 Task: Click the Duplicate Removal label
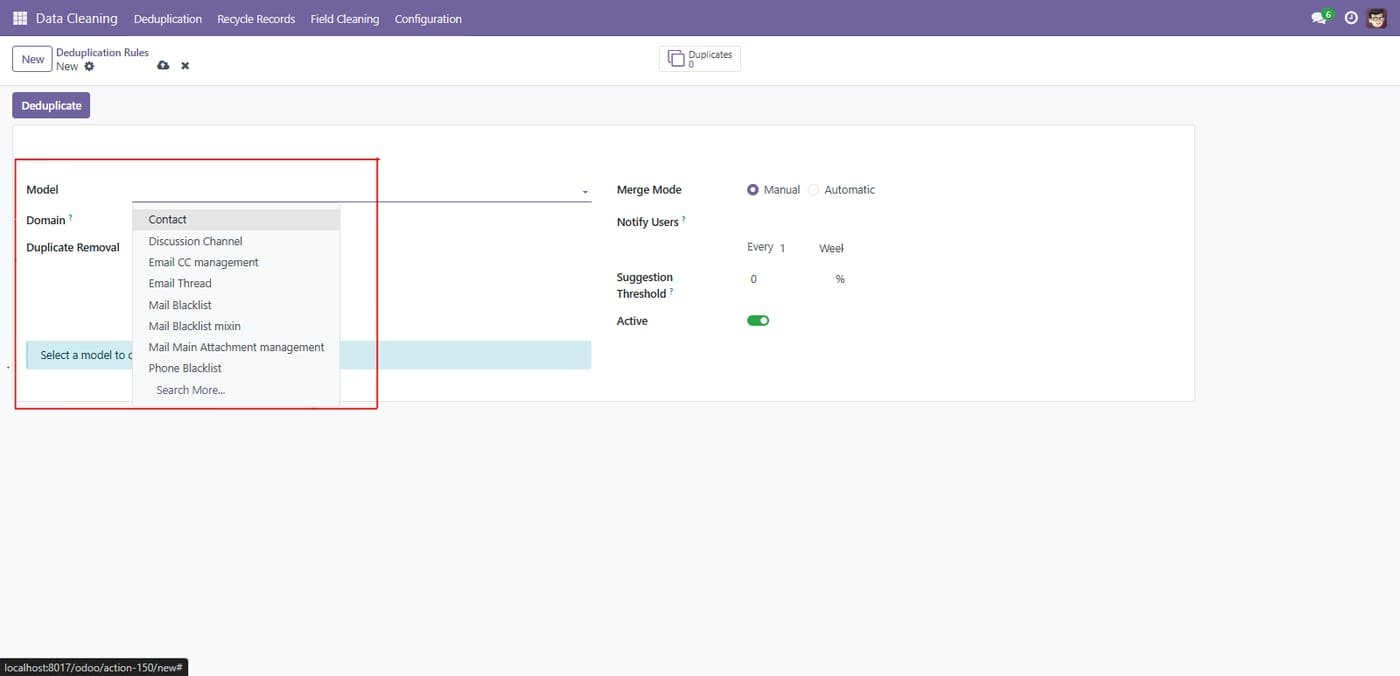coord(73,248)
